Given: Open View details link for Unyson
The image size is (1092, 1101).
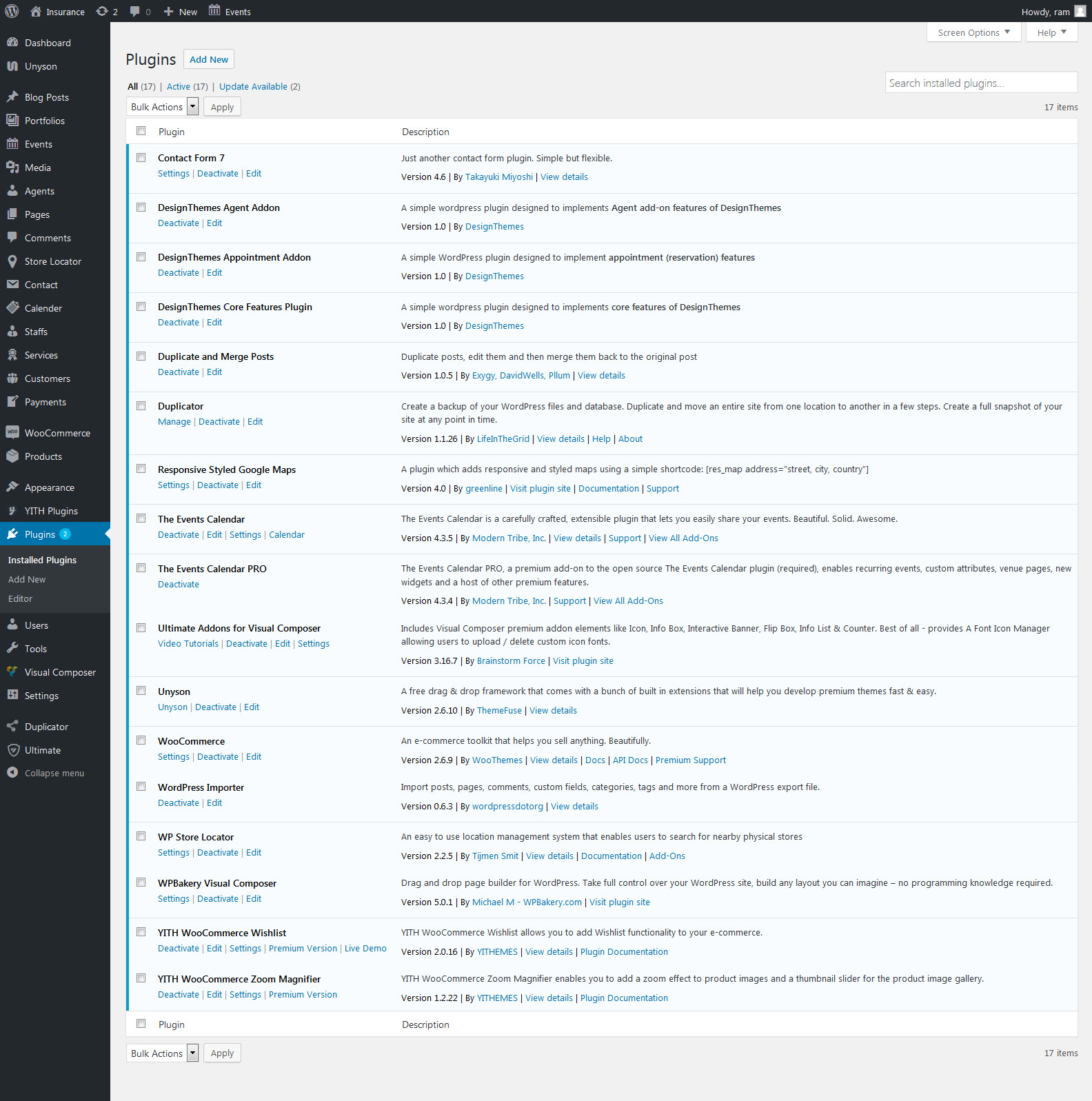Looking at the screenshot, I should [x=553, y=711].
